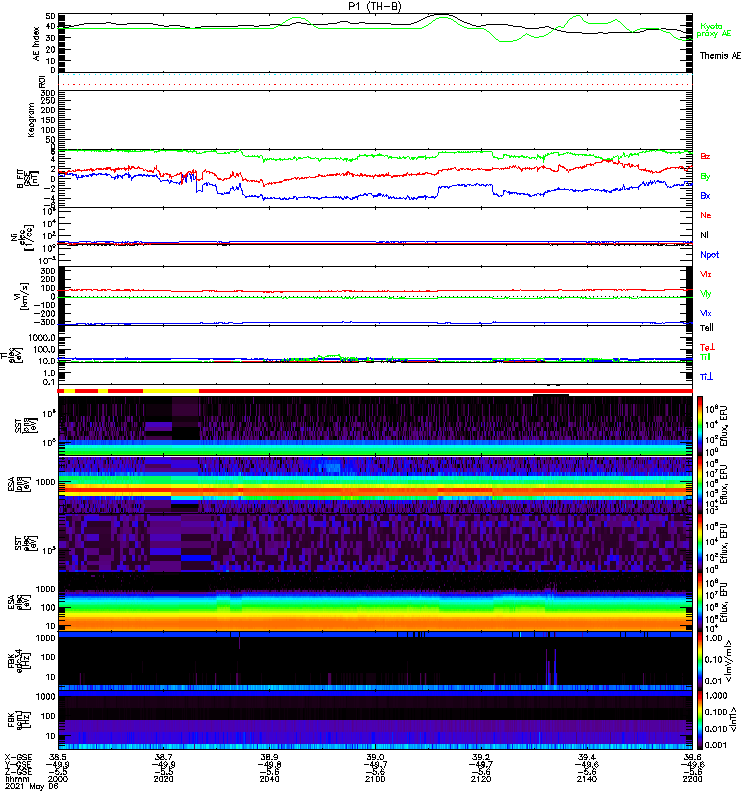This screenshot has width=750, height=800.
Task: Select the black 'Tell' legend label
Action: pyautogui.click(x=707, y=328)
